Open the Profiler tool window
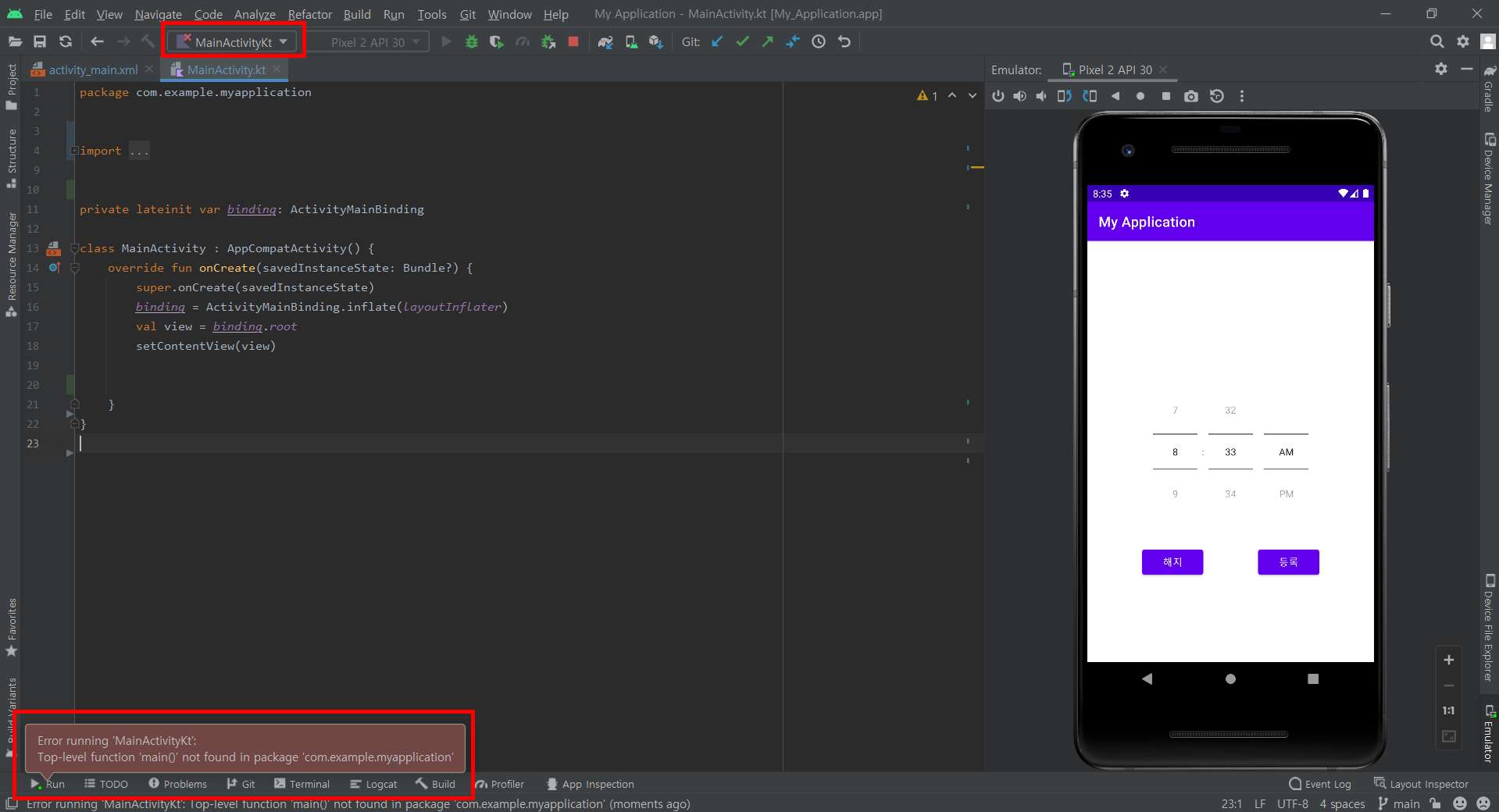Image resolution: width=1499 pixels, height=812 pixels. (x=500, y=784)
